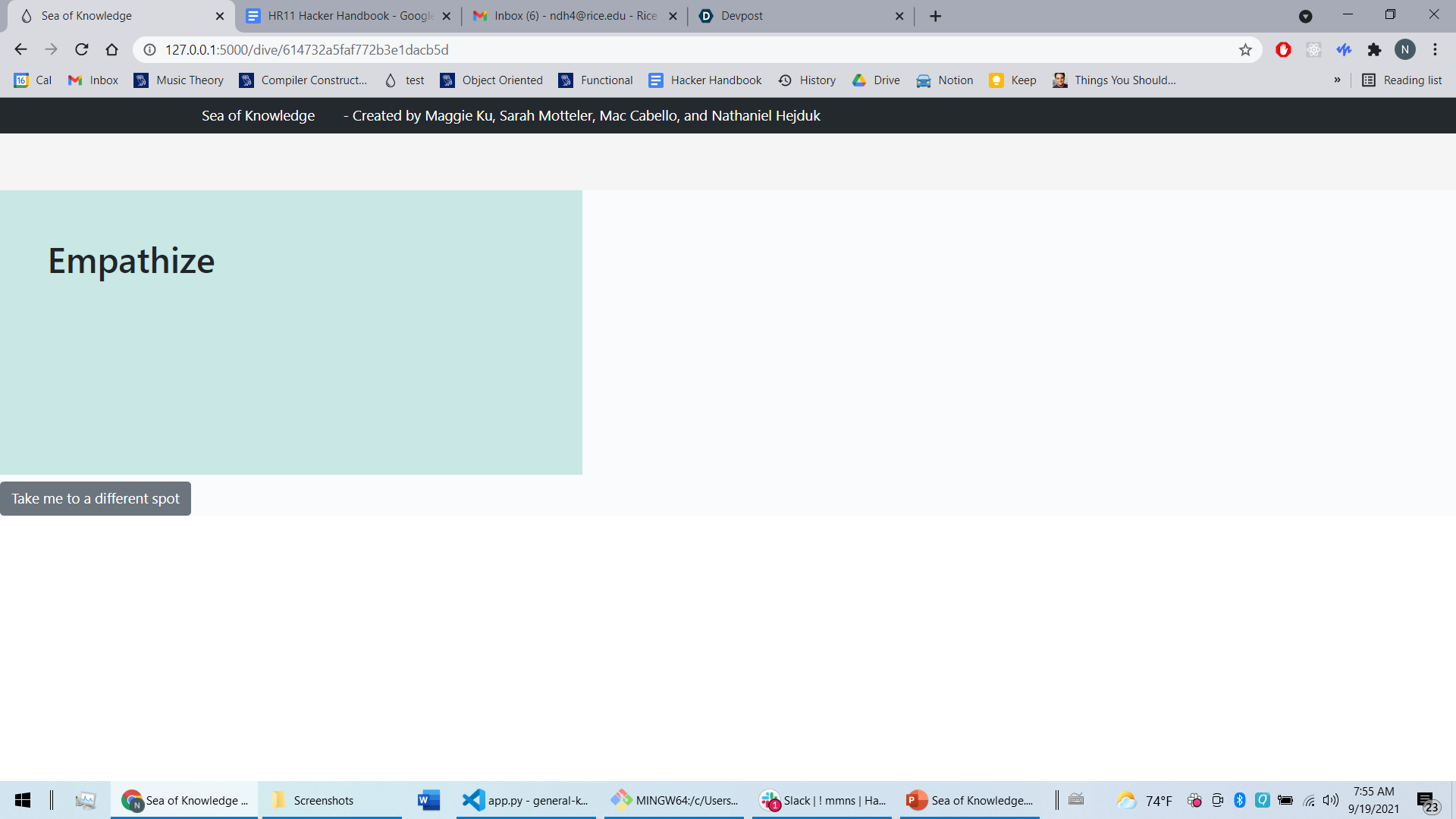Open Chrome's three-dot menu
The height and width of the screenshot is (819, 1456).
[x=1435, y=50]
